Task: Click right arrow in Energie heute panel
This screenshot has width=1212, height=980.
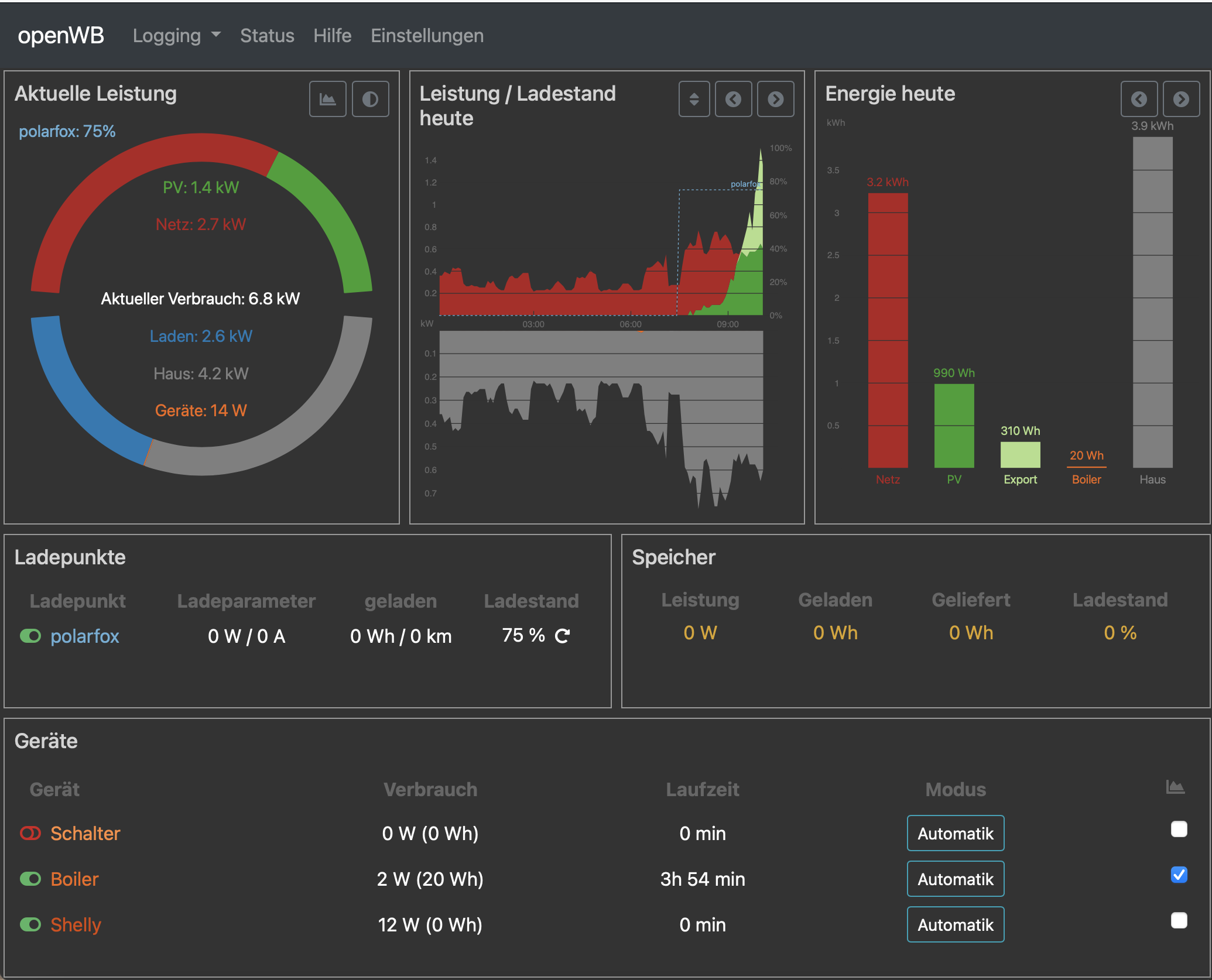Action: click(1181, 99)
